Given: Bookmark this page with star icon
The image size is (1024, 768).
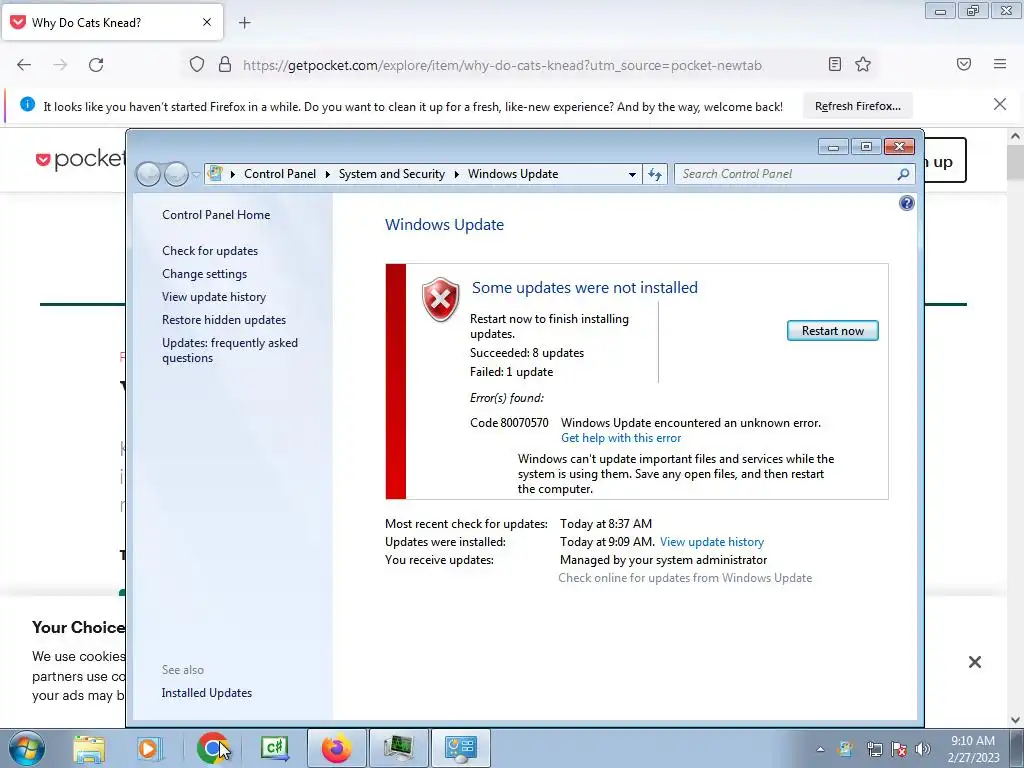Looking at the screenshot, I should point(863,64).
